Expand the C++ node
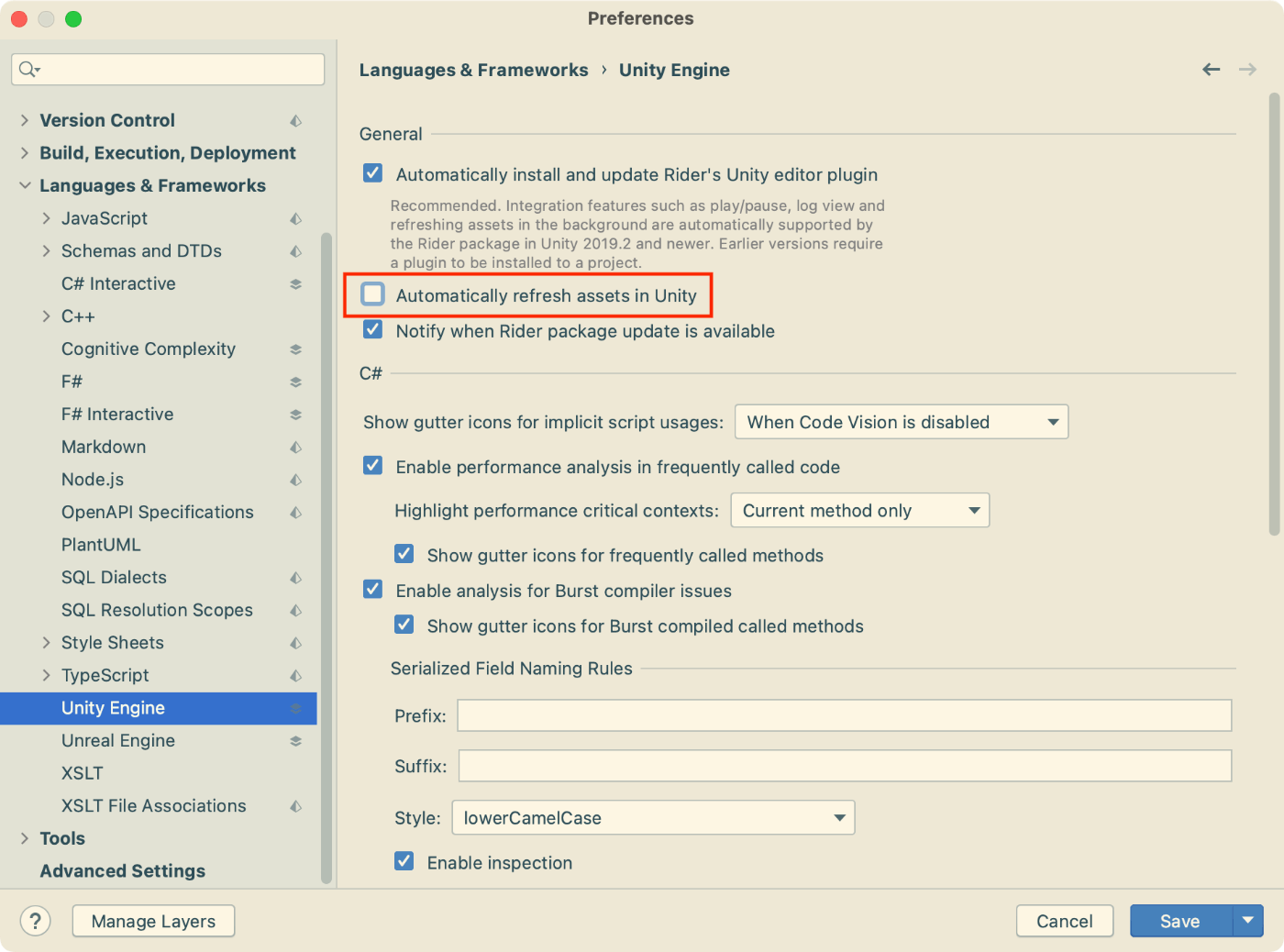This screenshot has width=1284, height=952. pyautogui.click(x=46, y=316)
